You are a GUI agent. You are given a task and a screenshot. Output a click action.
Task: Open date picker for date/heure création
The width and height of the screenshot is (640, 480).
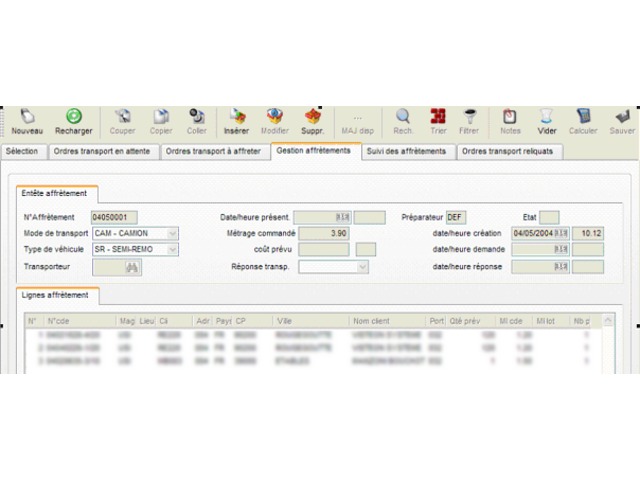click(x=561, y=233)
